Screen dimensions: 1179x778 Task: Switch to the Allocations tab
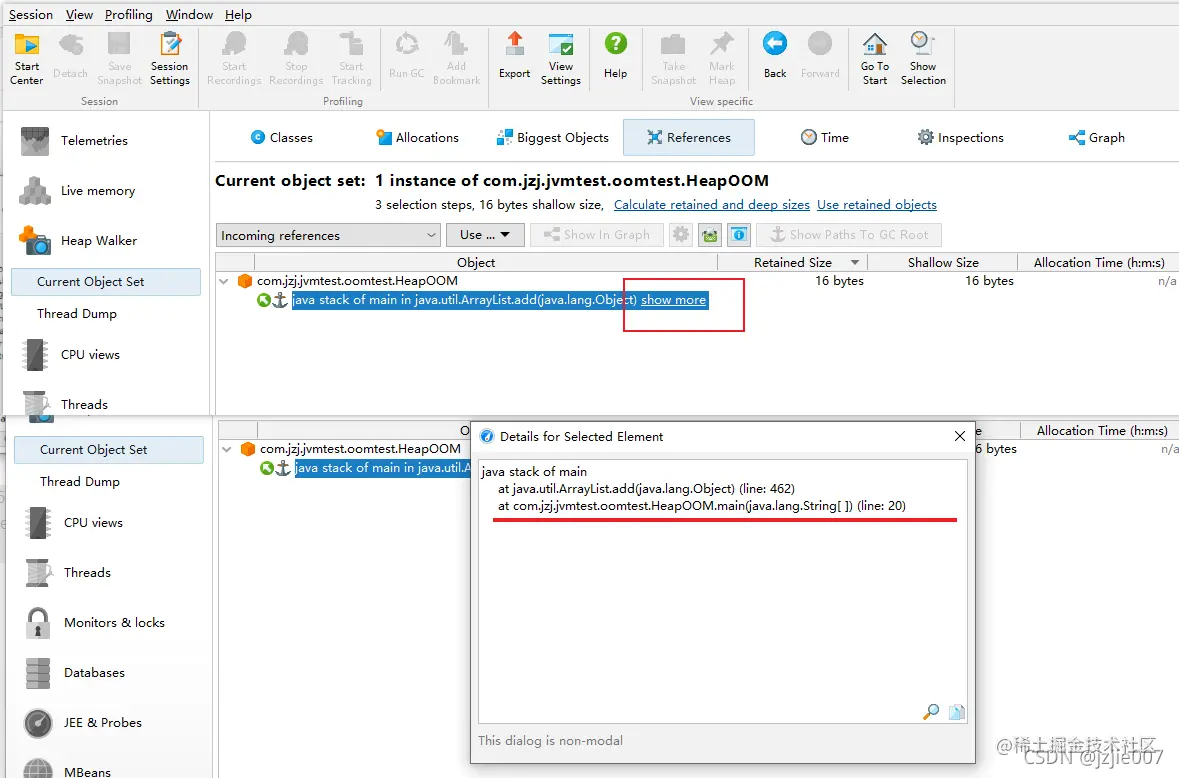(x=417, y=138)
